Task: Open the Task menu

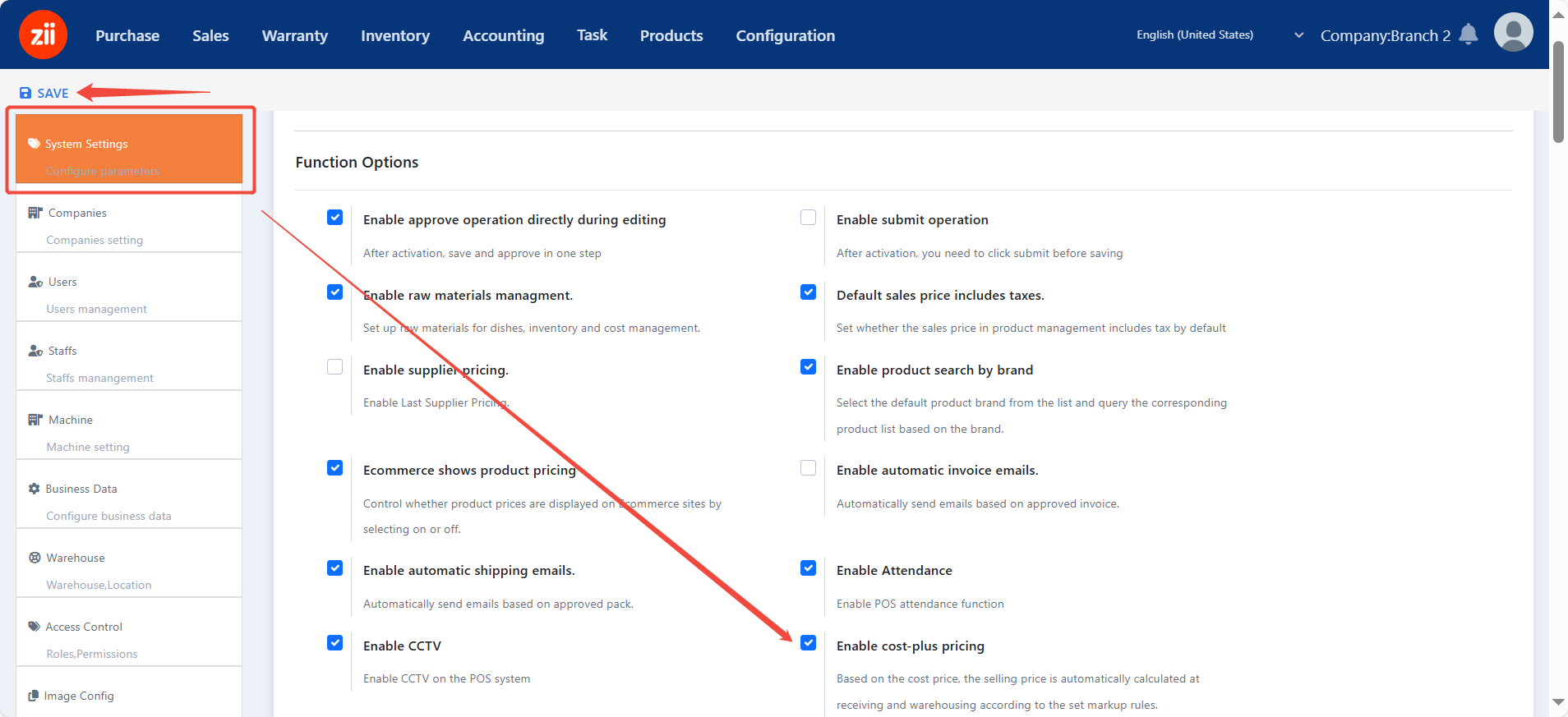Action: click(x=592, y=35)
